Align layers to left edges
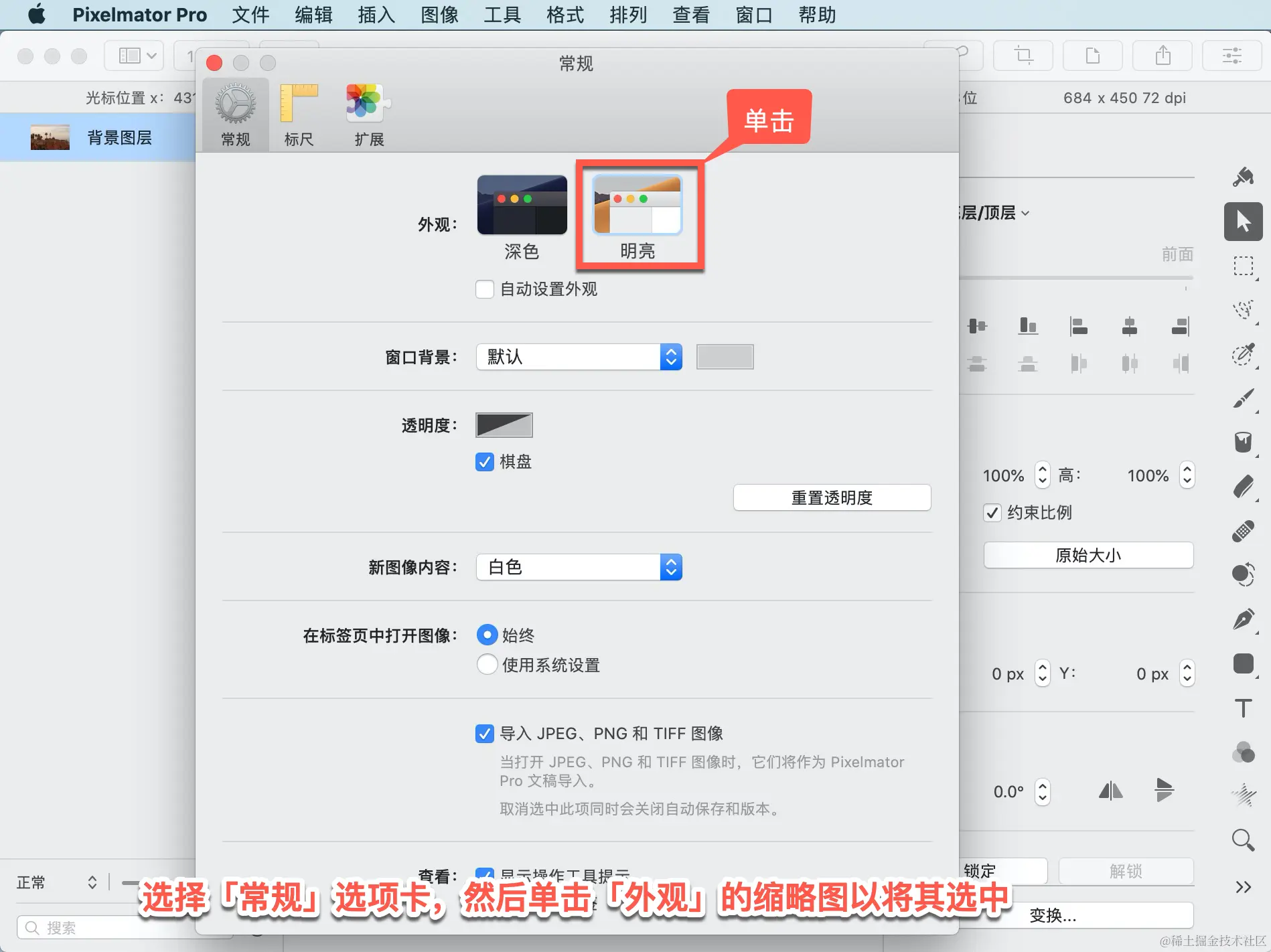1271x952 pixels. click(1079, 326)
